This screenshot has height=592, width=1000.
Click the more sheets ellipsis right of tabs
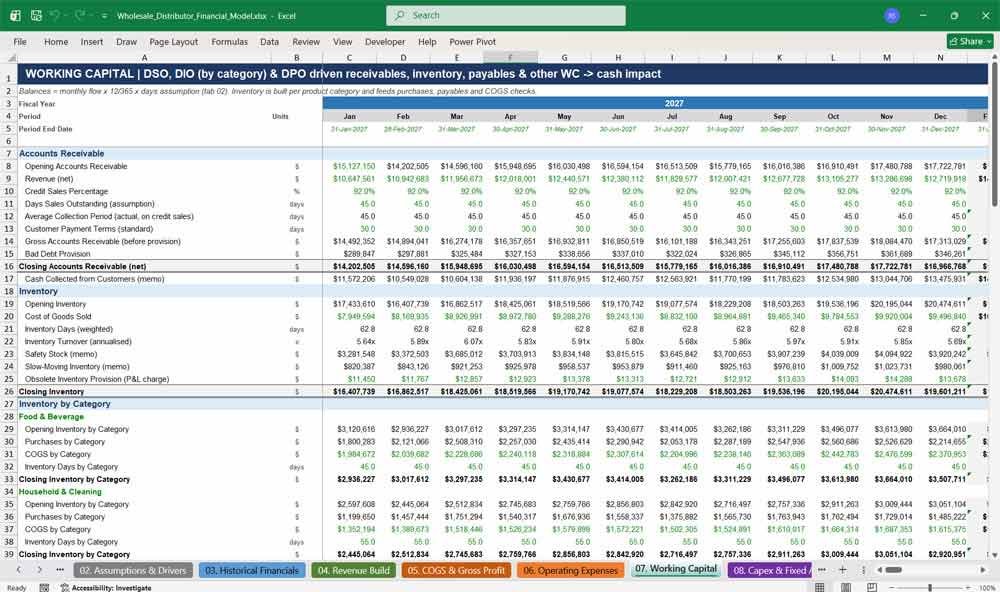pos(821,570)
